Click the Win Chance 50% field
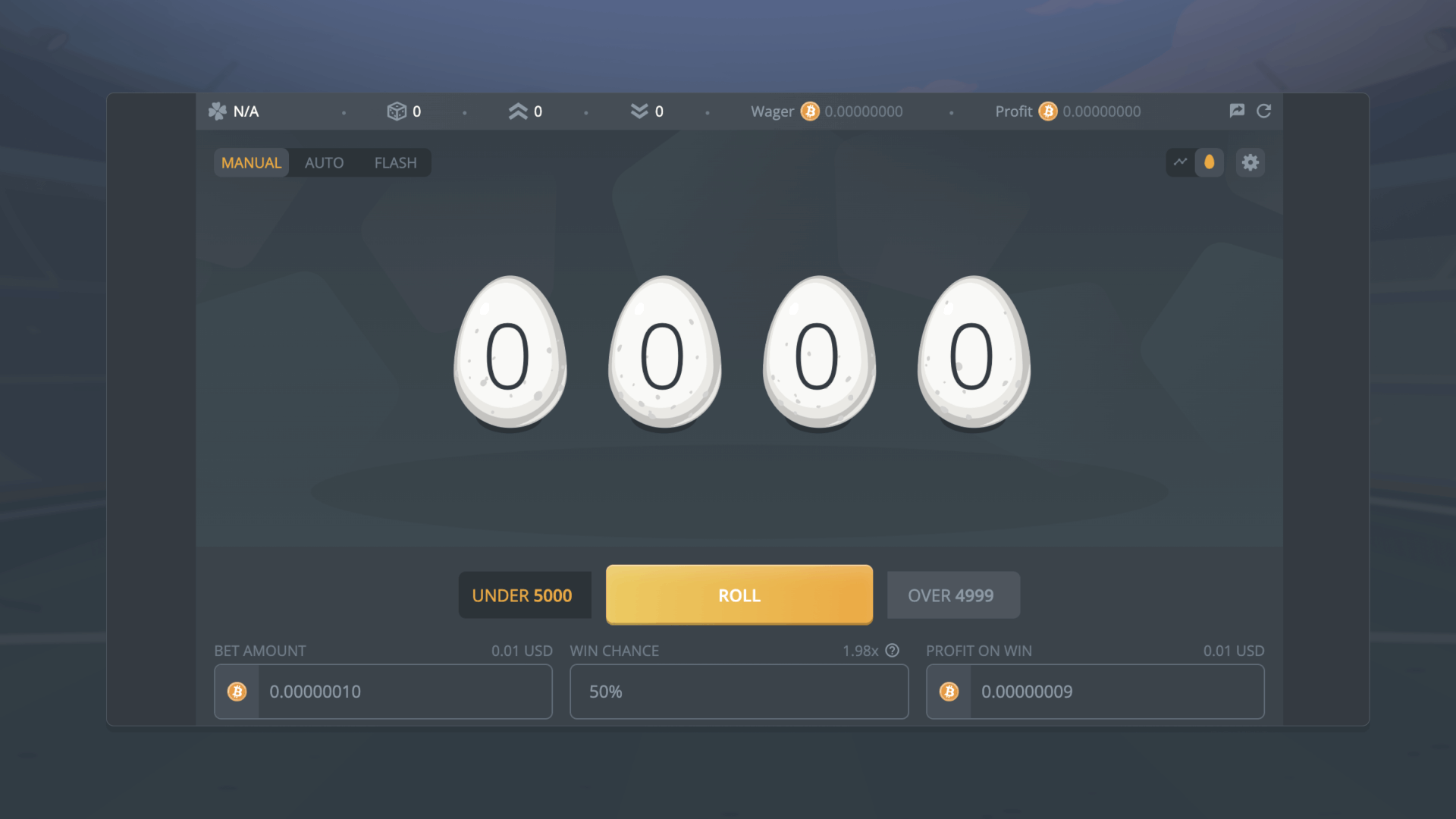1456x819 pixels. pos(739,691)
